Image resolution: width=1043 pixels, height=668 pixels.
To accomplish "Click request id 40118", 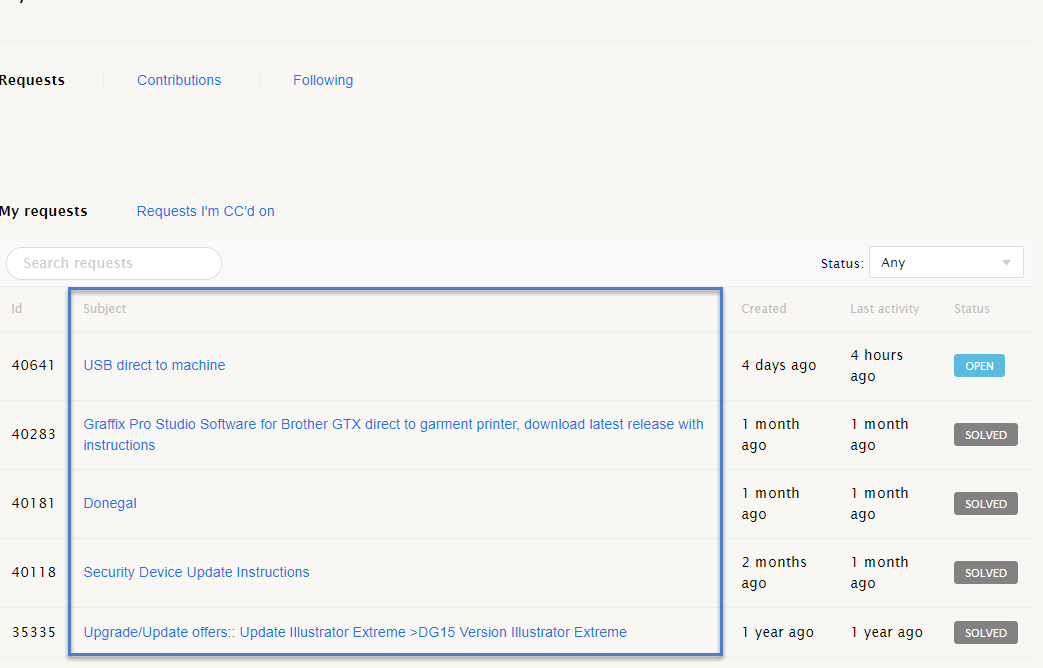I will pos(33,572).
